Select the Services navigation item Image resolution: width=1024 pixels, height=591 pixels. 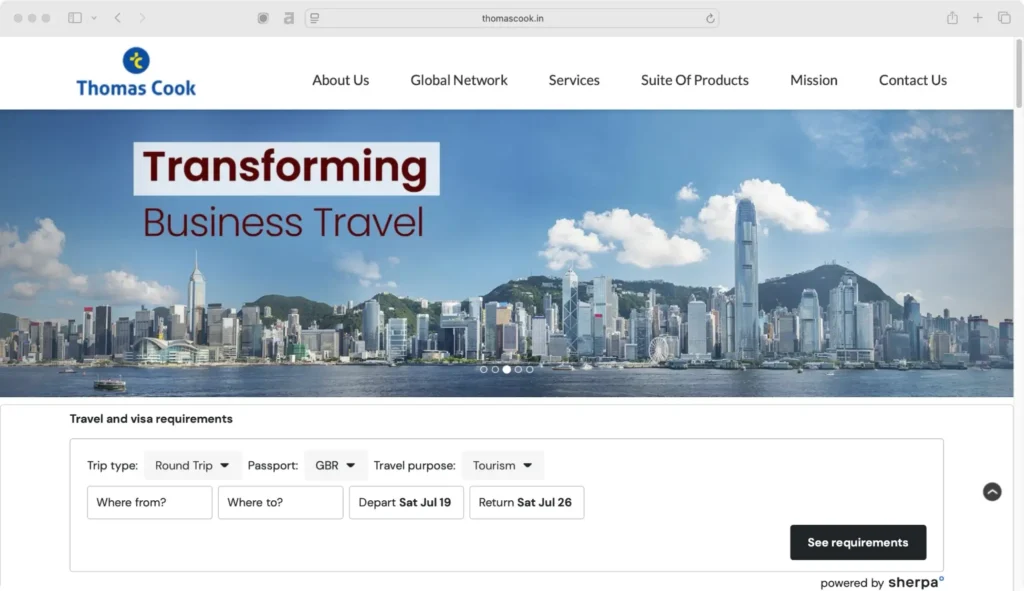(573, 80)
